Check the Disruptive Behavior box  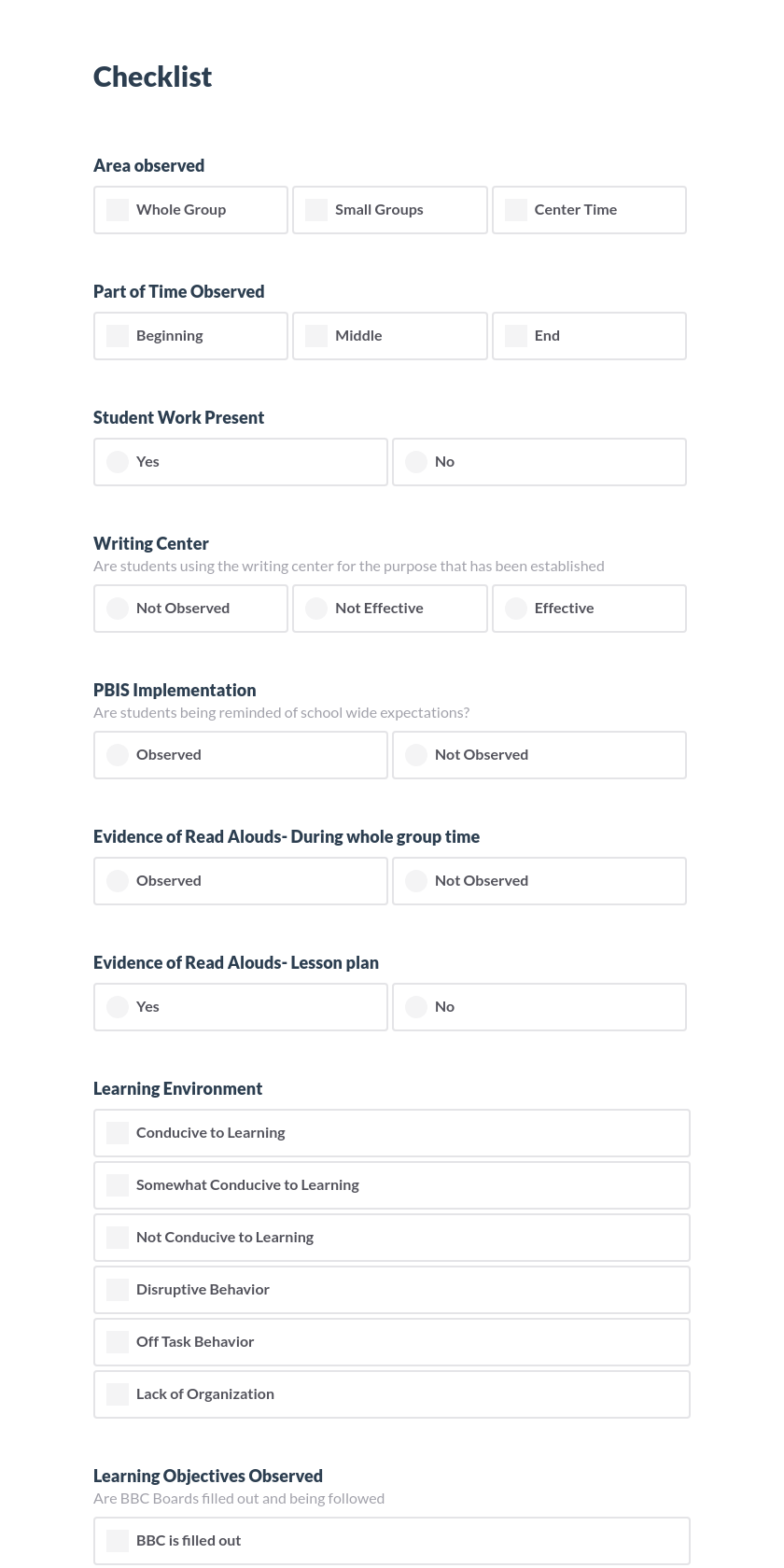click(x=118, y=1290)
